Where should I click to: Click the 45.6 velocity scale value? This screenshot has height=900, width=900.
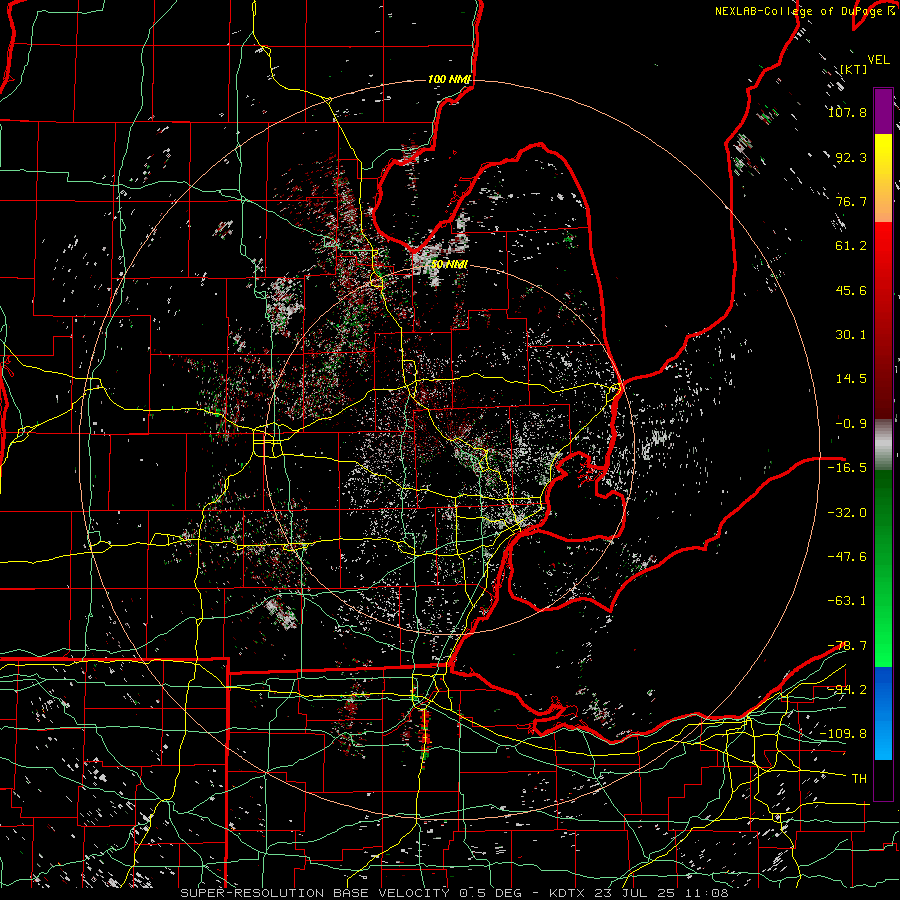point(851,290)
